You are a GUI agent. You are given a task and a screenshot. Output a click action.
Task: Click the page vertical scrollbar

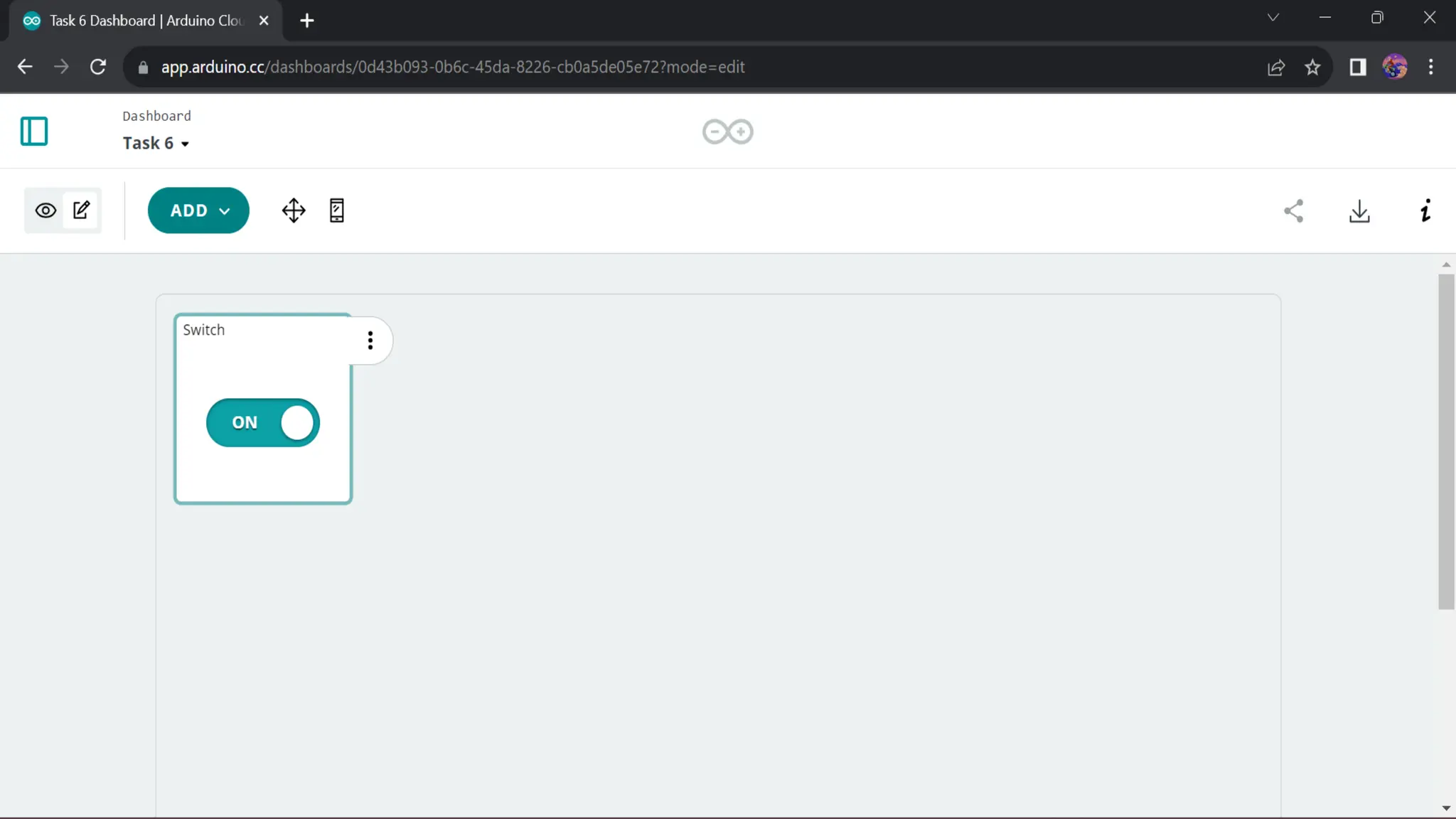[x=1446, y=441]
